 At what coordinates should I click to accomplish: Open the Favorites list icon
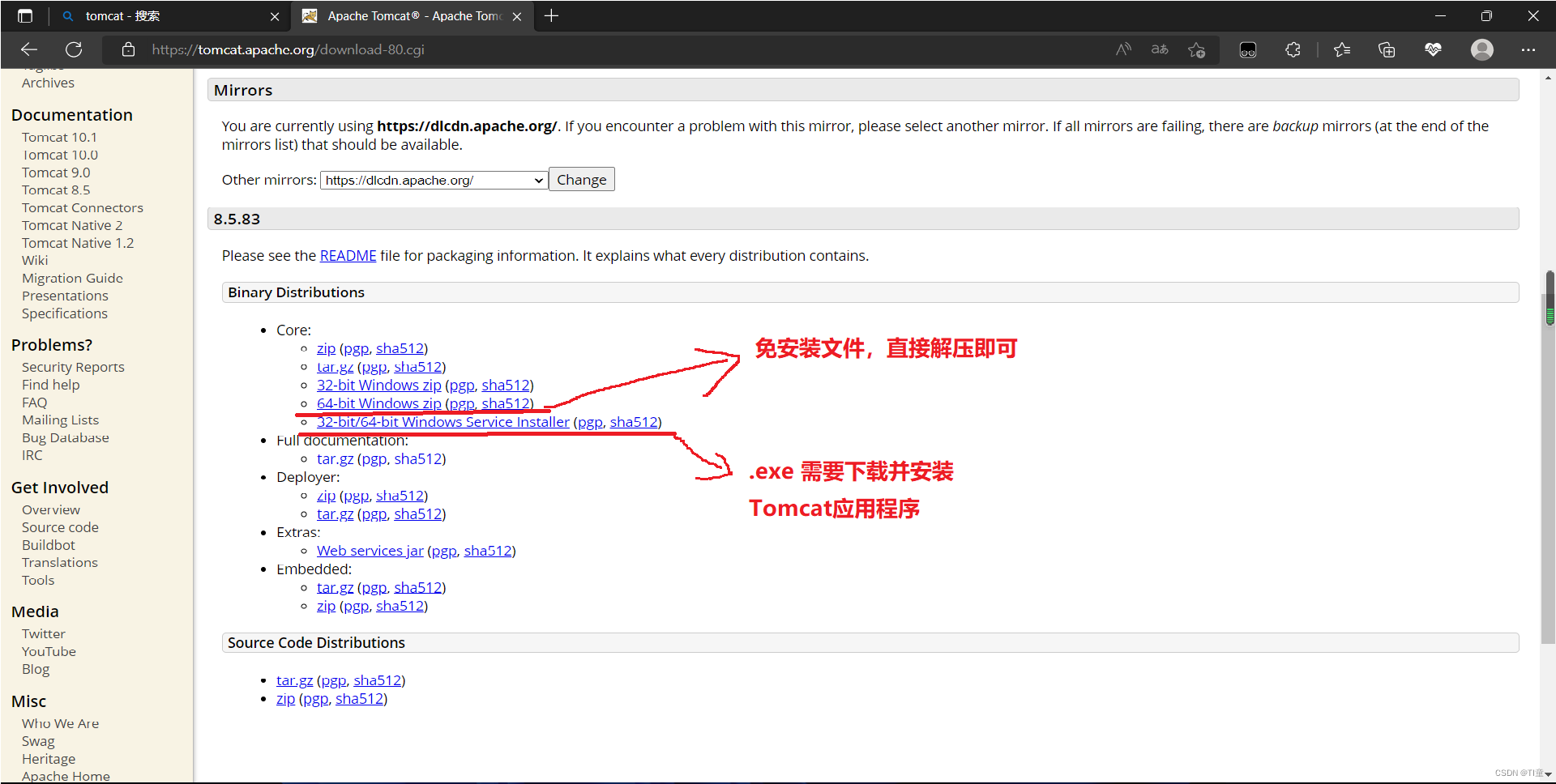coord(1342,49)
